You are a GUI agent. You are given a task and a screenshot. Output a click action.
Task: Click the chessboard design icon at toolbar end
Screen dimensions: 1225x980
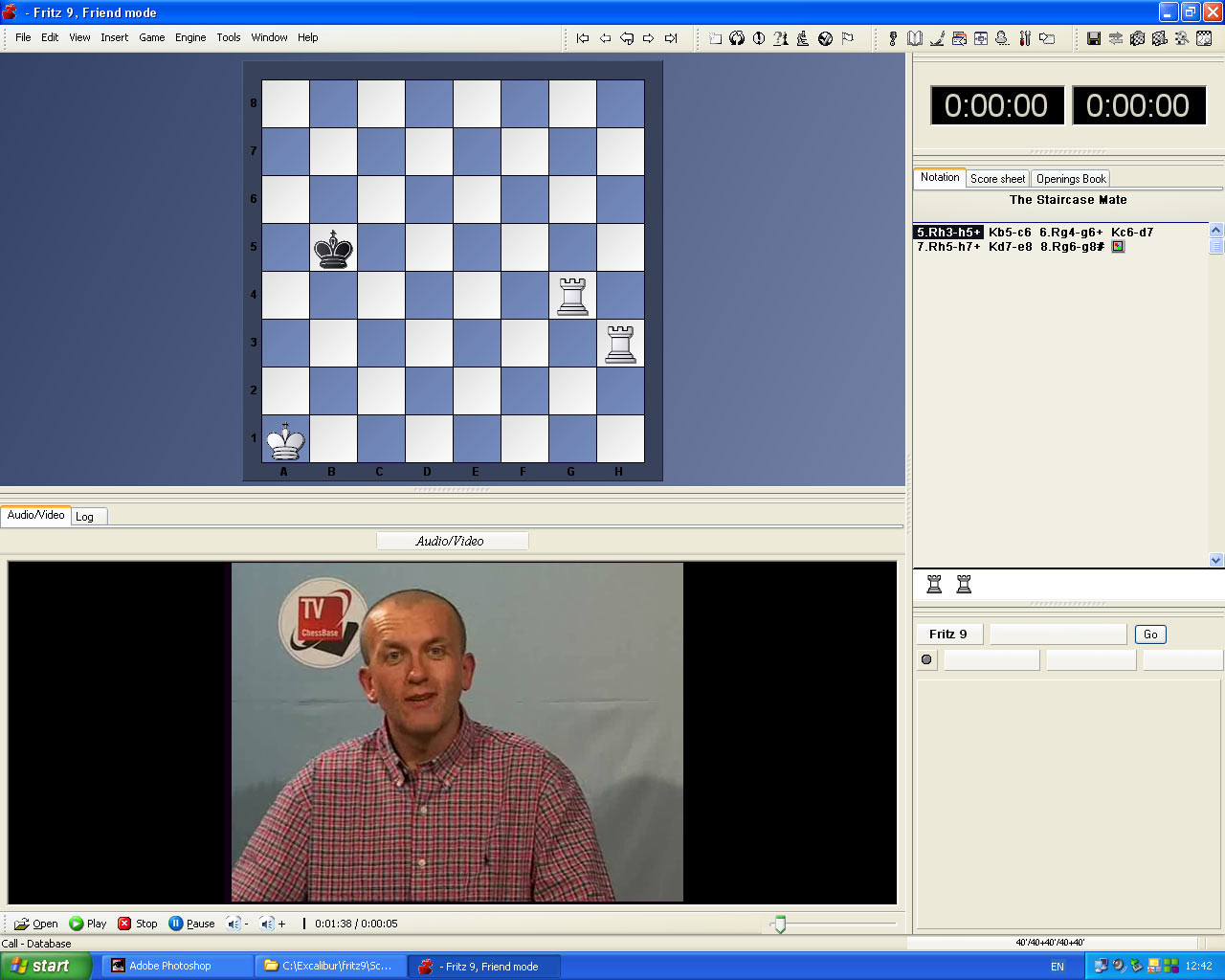click(1204, 38)
